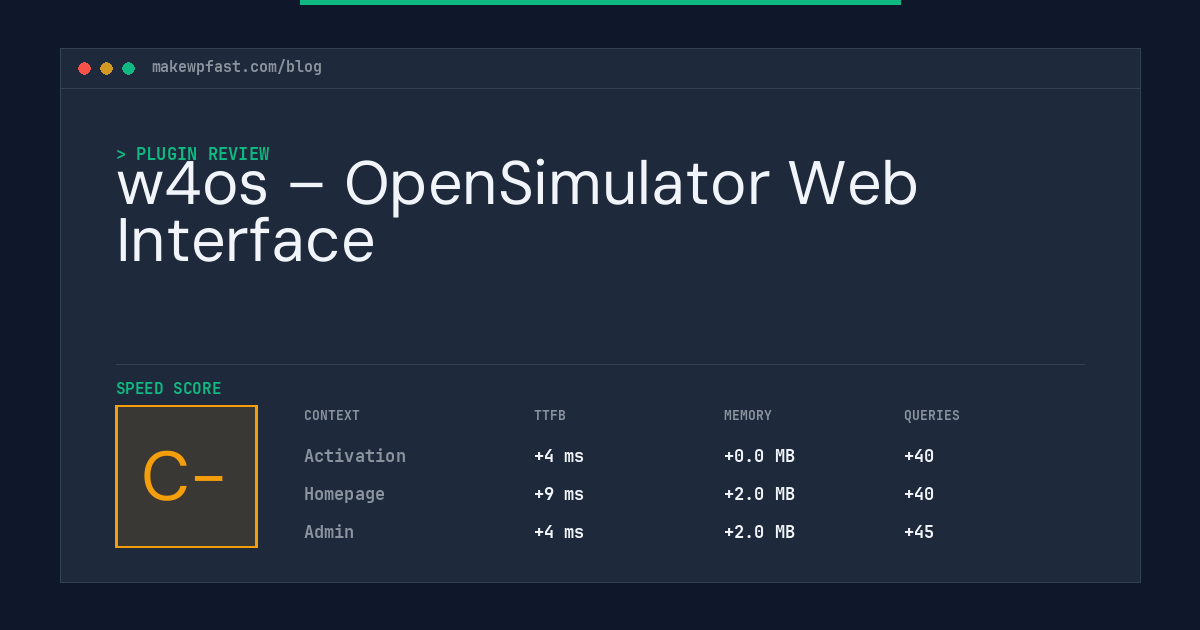Click the C- grade badge
Viewport: 1200px width, 630px height.
(186, 476)
